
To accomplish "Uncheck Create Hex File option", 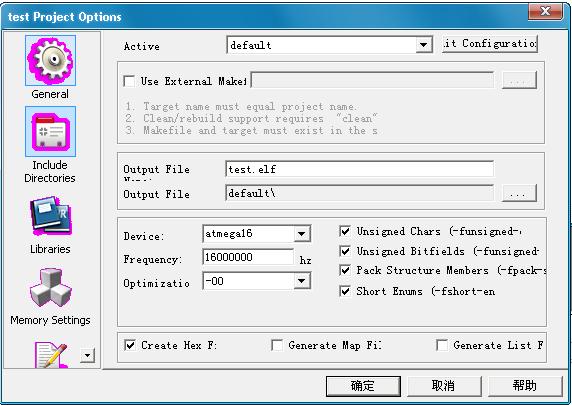I will coord(130,345).
